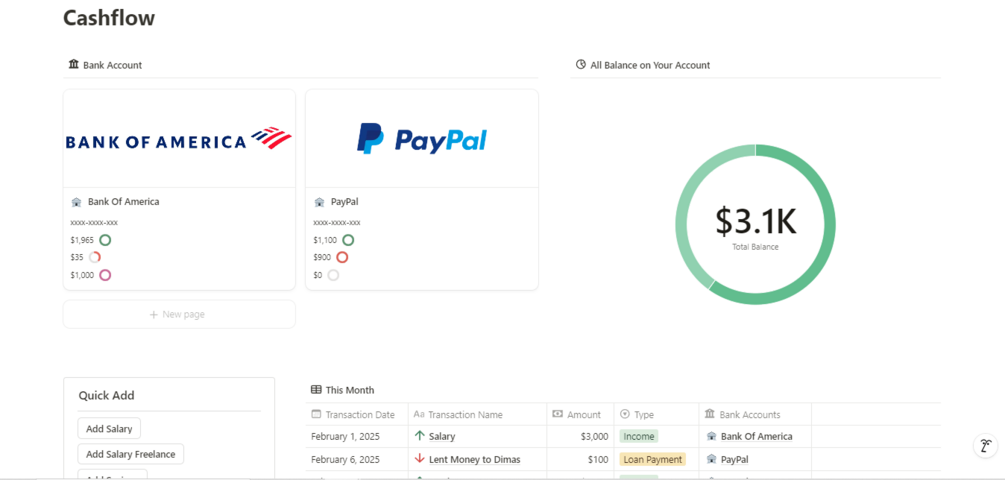
Task: Open the Salary transaction page
Action: click(x=442, y=436)
